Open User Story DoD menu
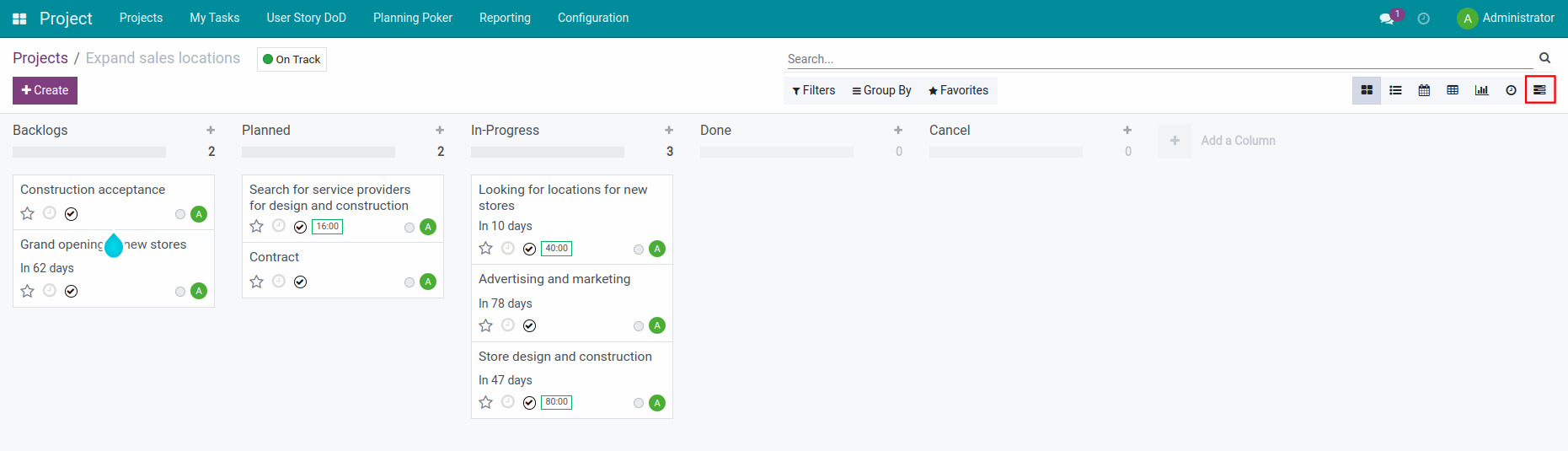1568x451 pixels. 307,18
